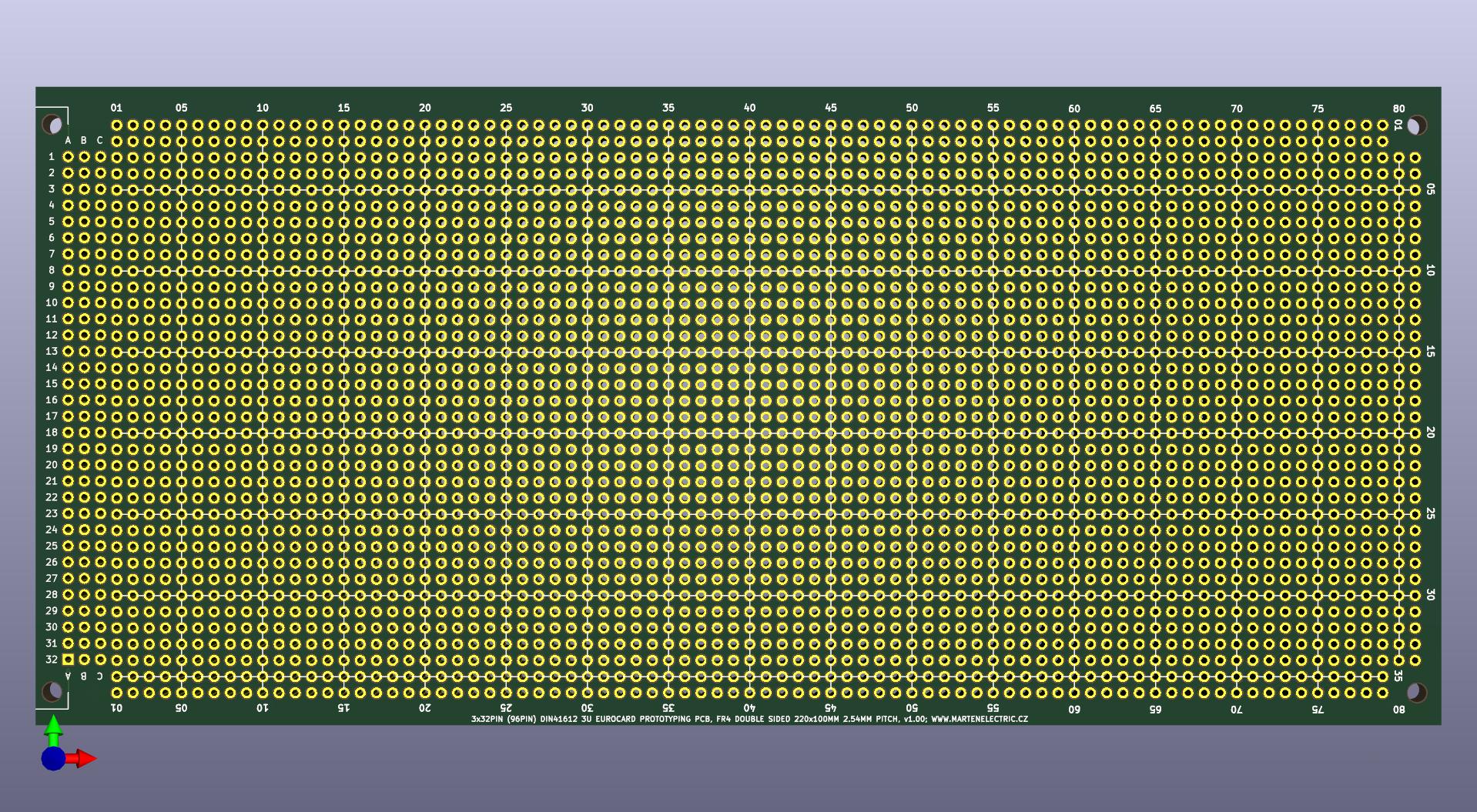Click the column B pad in row 31
The height and width of the screenshot is (812, 1477).
[x=84, y=643]
